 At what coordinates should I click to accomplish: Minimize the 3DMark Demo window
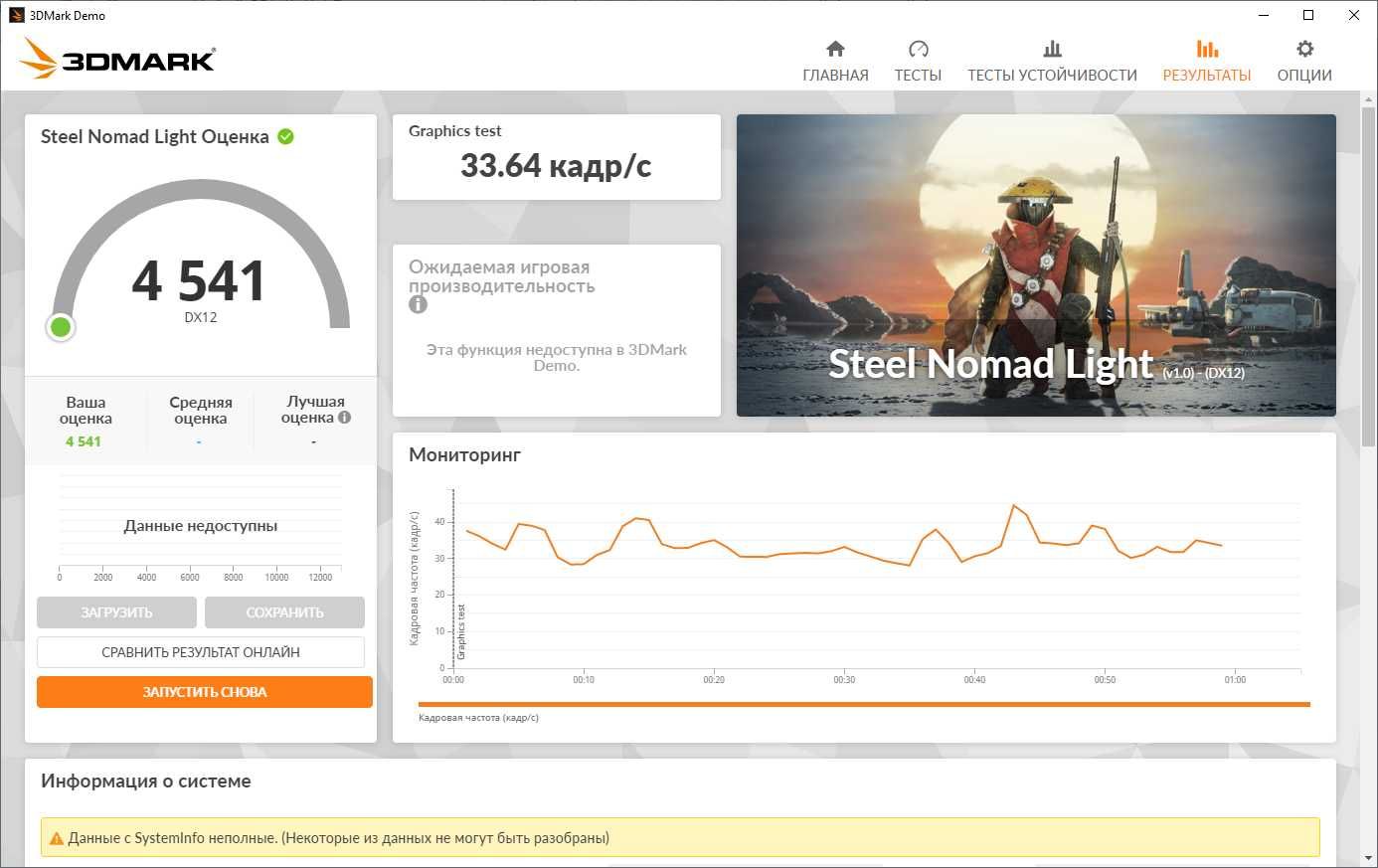coord(1265,15)
